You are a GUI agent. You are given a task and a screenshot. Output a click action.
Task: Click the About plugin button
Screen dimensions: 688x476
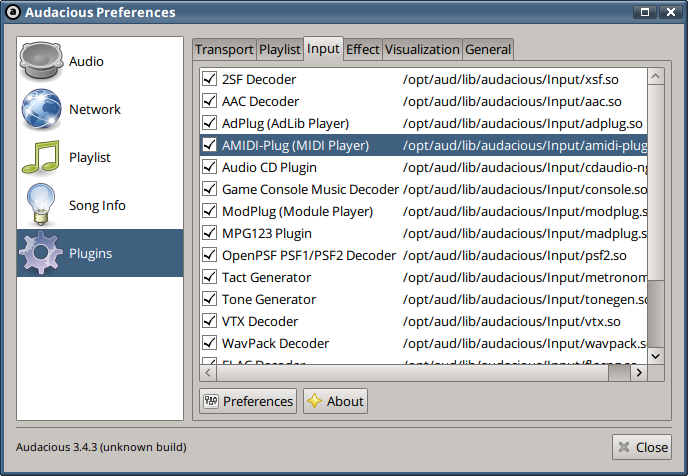(x=335, y=401)
